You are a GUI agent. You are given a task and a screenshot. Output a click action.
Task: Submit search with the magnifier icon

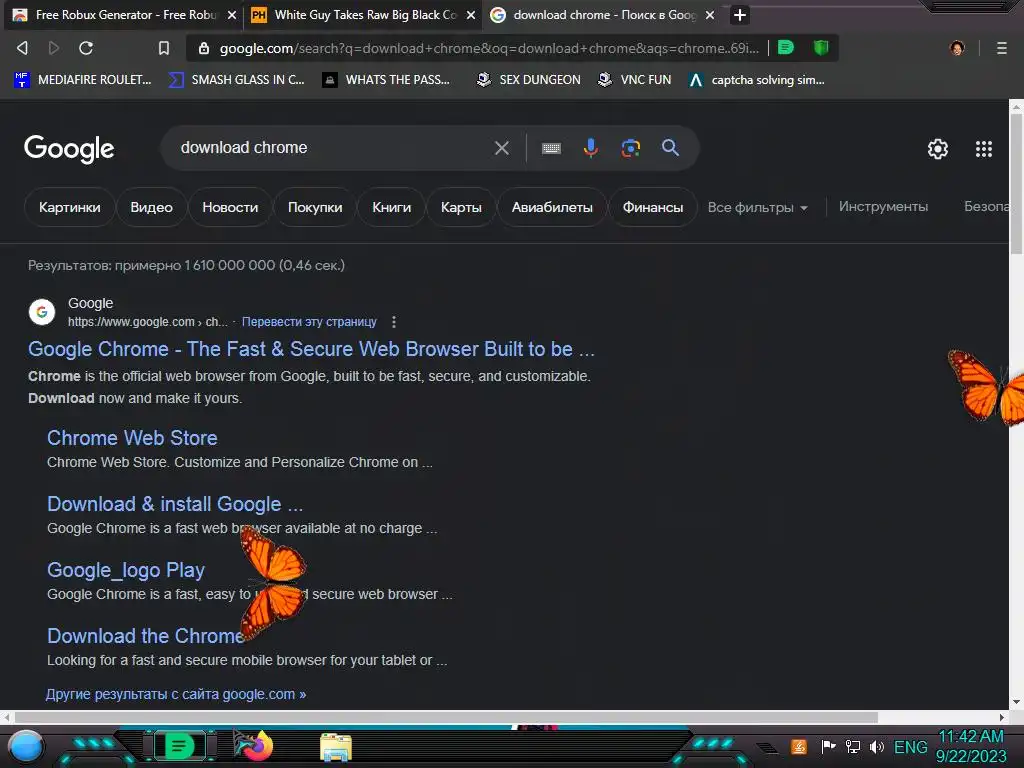670,148
